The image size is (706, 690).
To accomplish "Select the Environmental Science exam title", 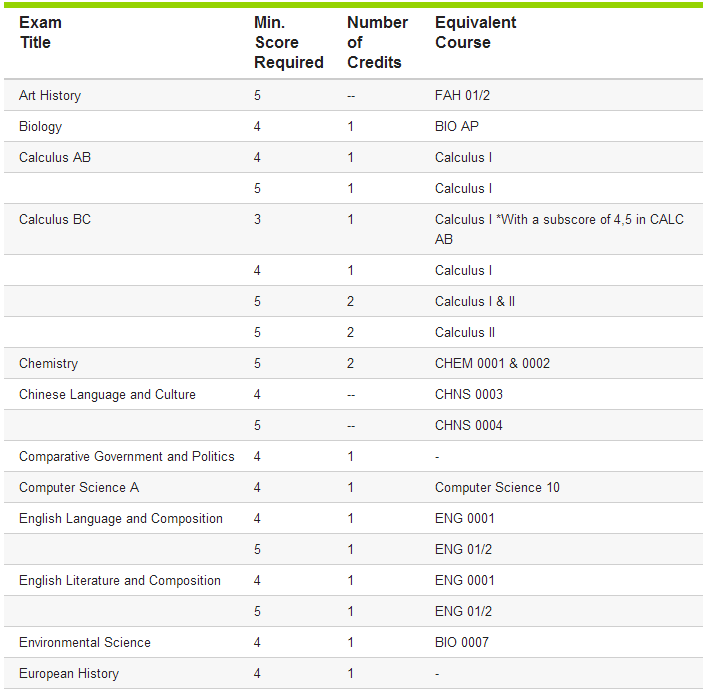I will tap(85, 643).
